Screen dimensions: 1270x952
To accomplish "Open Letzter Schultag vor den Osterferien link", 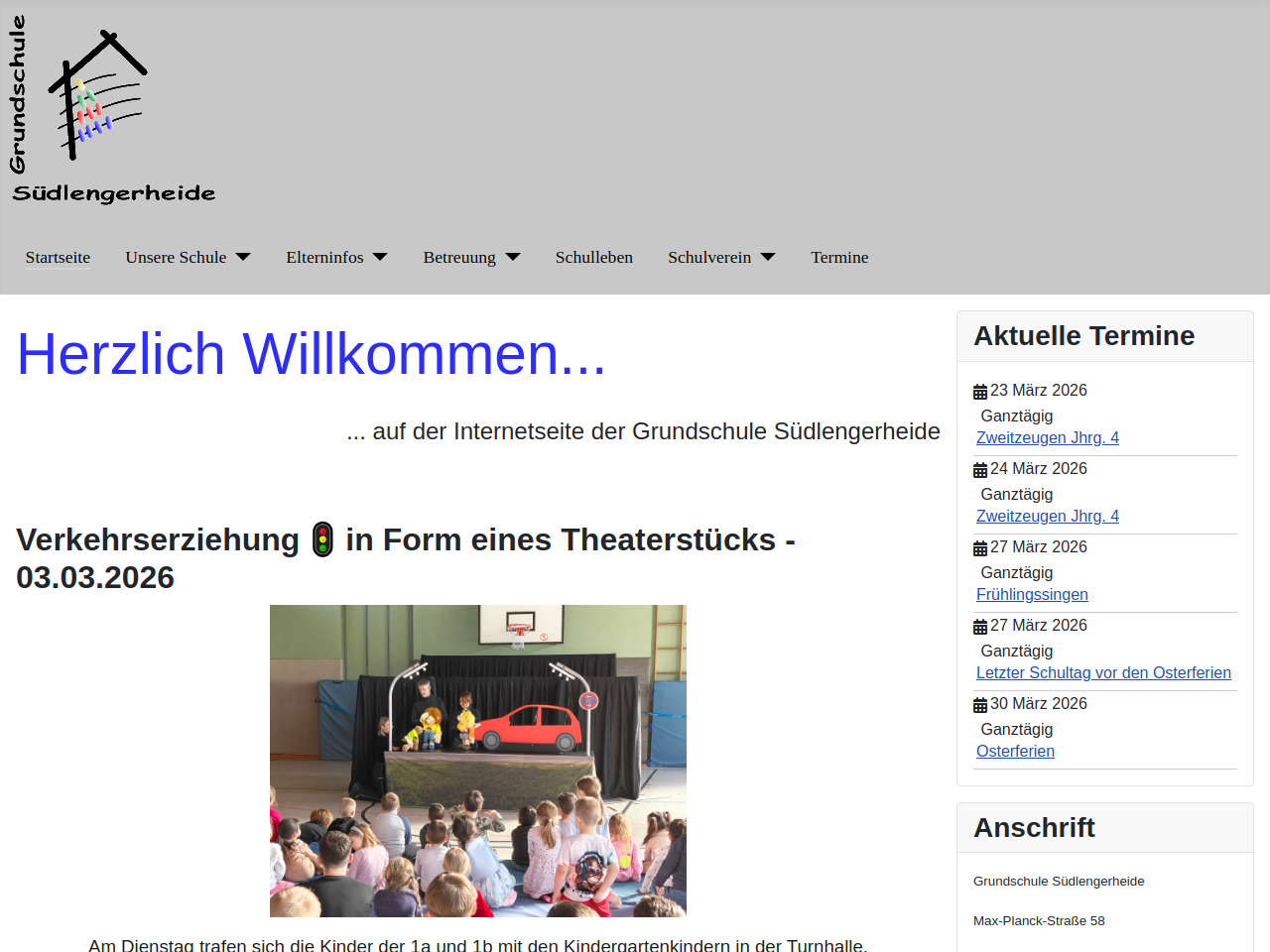I will coord(1103,672).
